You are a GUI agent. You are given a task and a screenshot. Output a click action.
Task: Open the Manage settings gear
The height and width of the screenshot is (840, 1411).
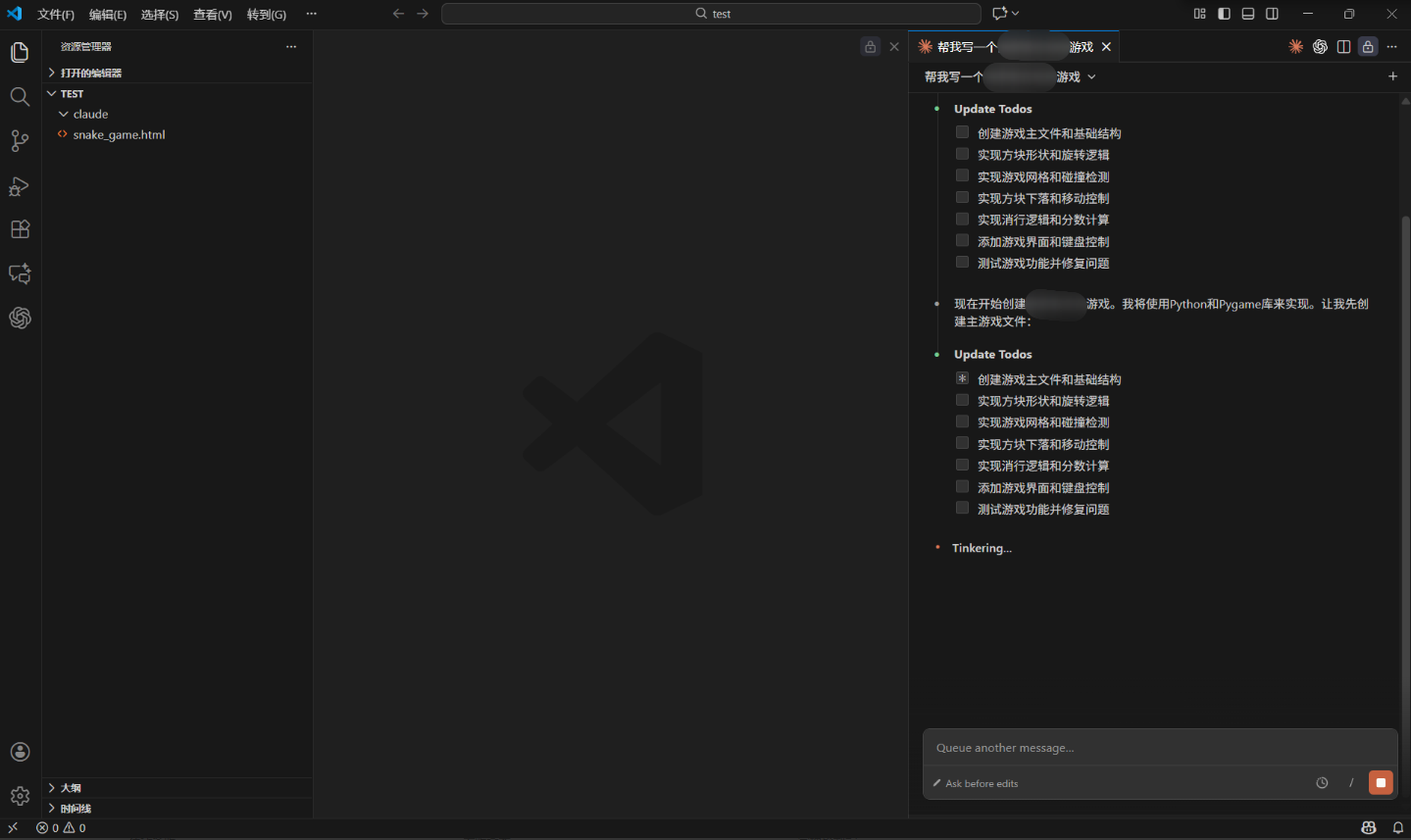(x=20, y=796)
